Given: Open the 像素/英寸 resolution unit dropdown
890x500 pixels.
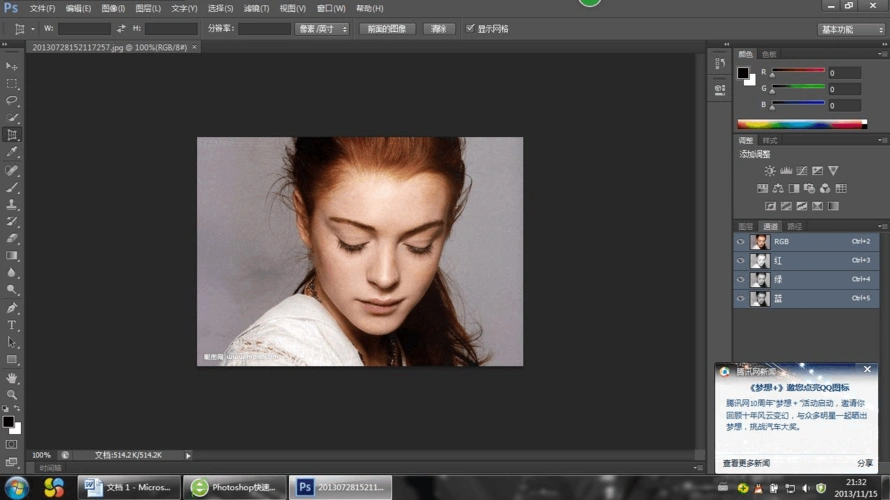Looking at the screenshot, I should point(321,29).
